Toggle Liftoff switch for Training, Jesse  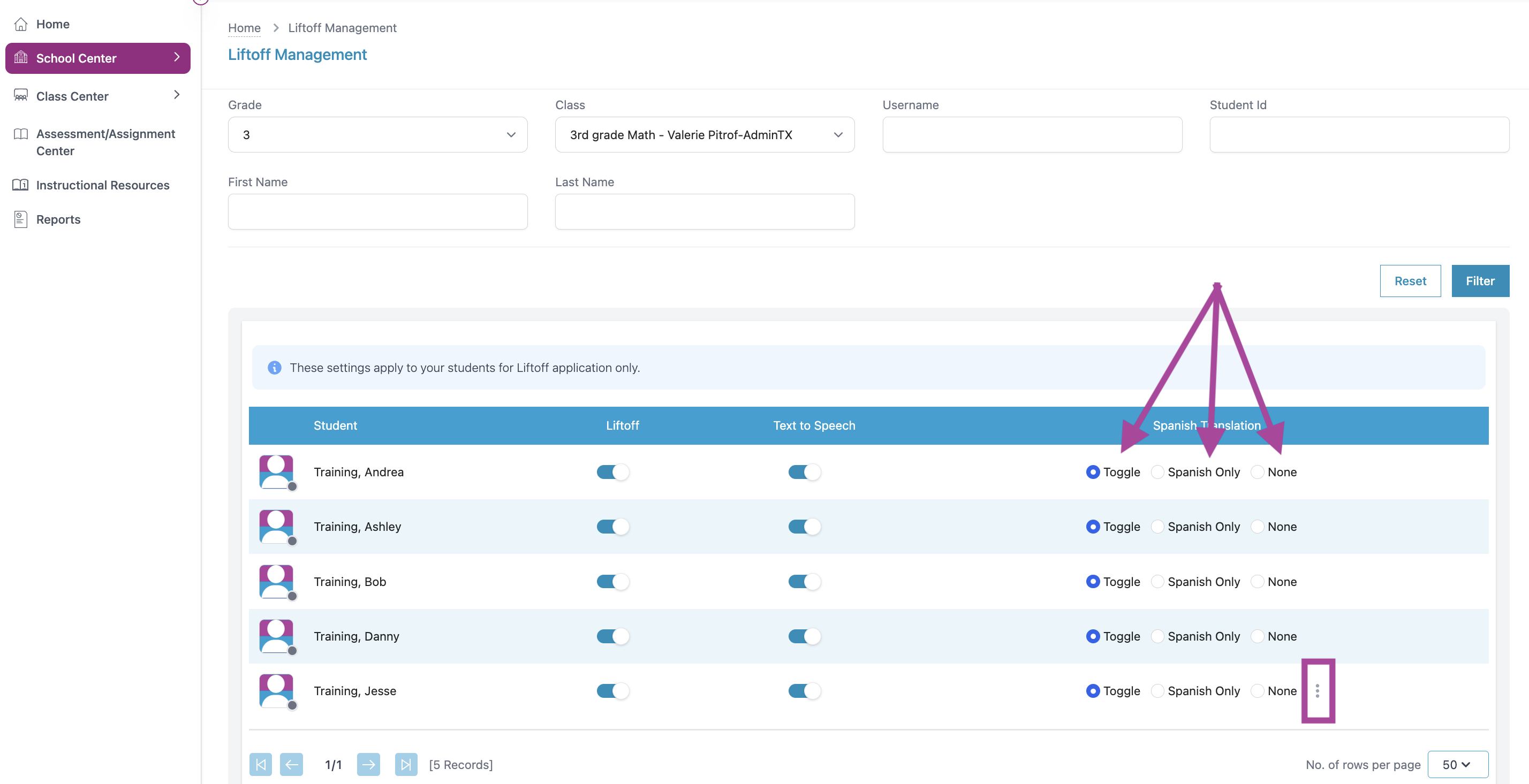pyautogui.click(x=612, y=691)
